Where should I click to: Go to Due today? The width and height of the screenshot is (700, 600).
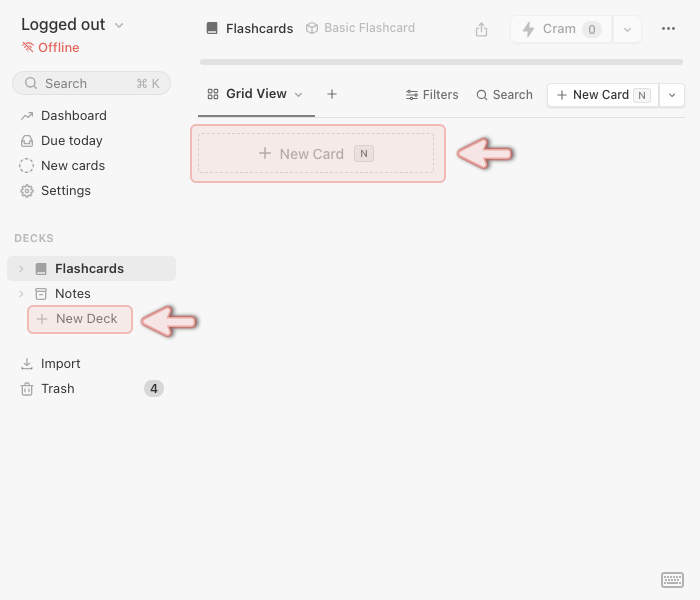pyautogui.click(x=71, y=141)
